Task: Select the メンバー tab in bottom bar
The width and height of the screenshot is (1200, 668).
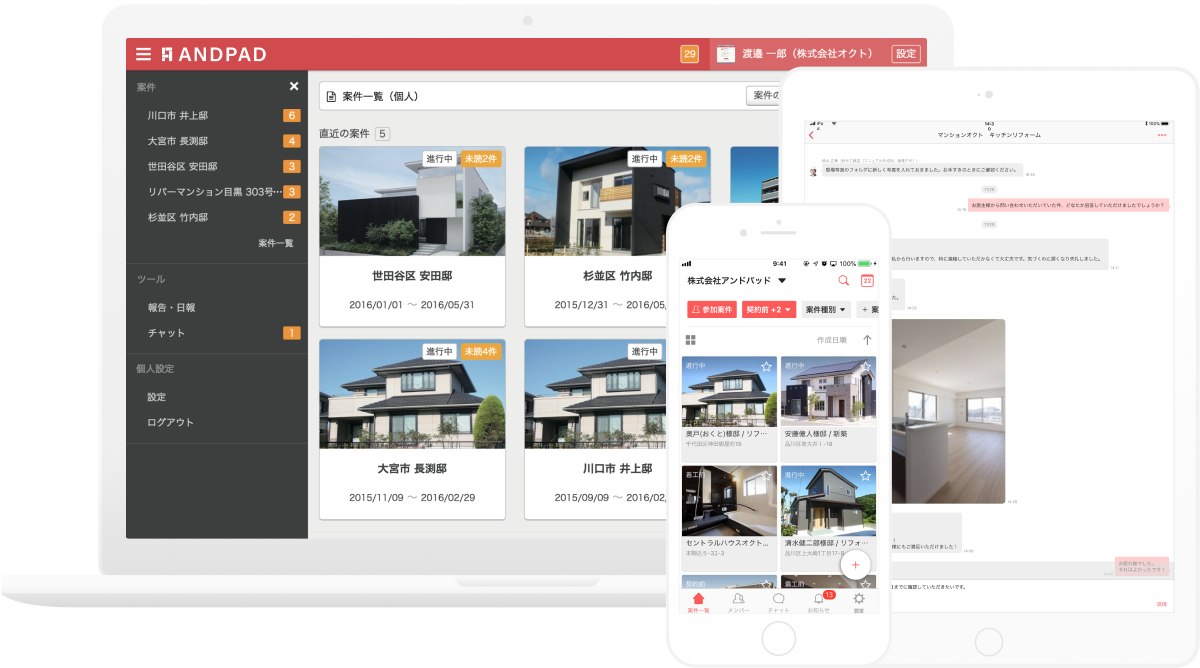Action: click(x=738, y=600)
